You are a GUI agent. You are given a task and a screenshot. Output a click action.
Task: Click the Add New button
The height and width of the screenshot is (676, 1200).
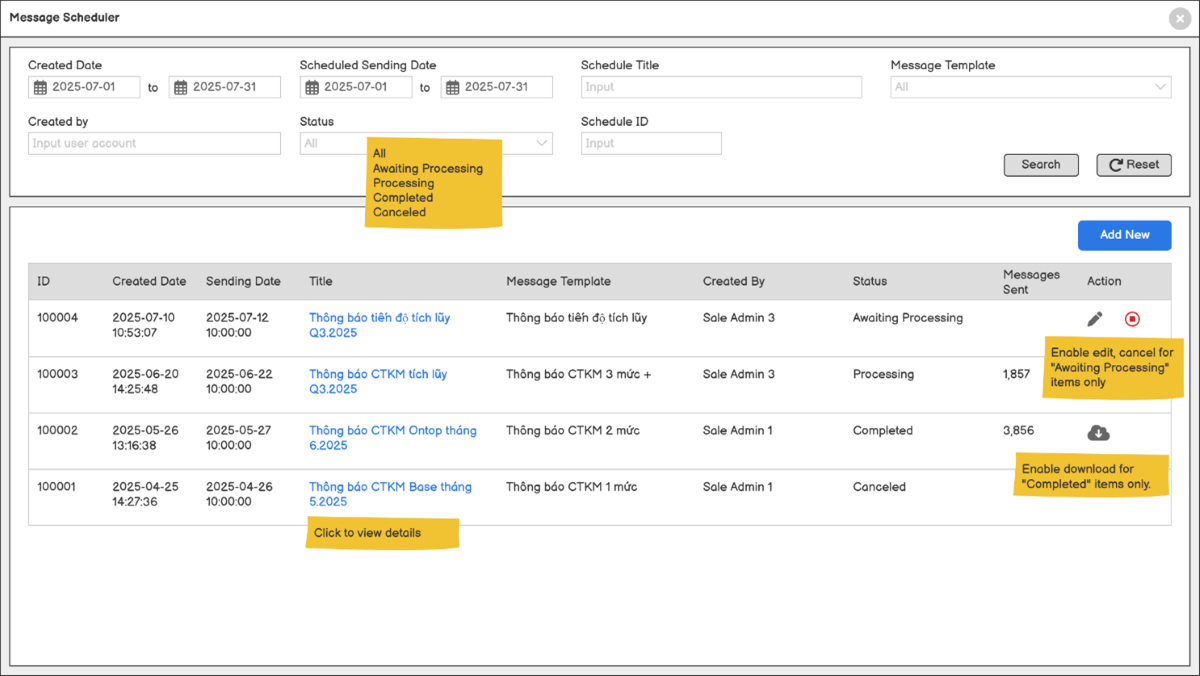pyautogui.click(x=1124, y=235)
